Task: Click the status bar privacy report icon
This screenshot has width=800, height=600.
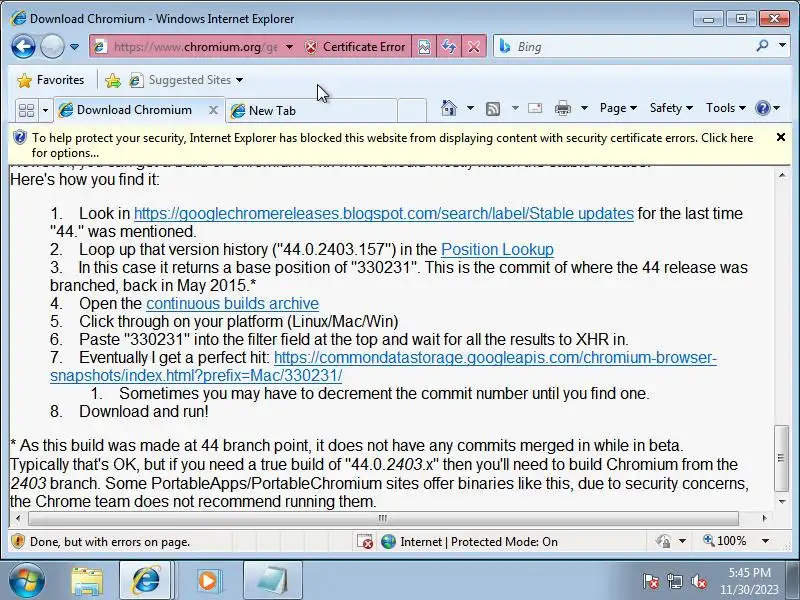Action: click(x=663, y=541)
